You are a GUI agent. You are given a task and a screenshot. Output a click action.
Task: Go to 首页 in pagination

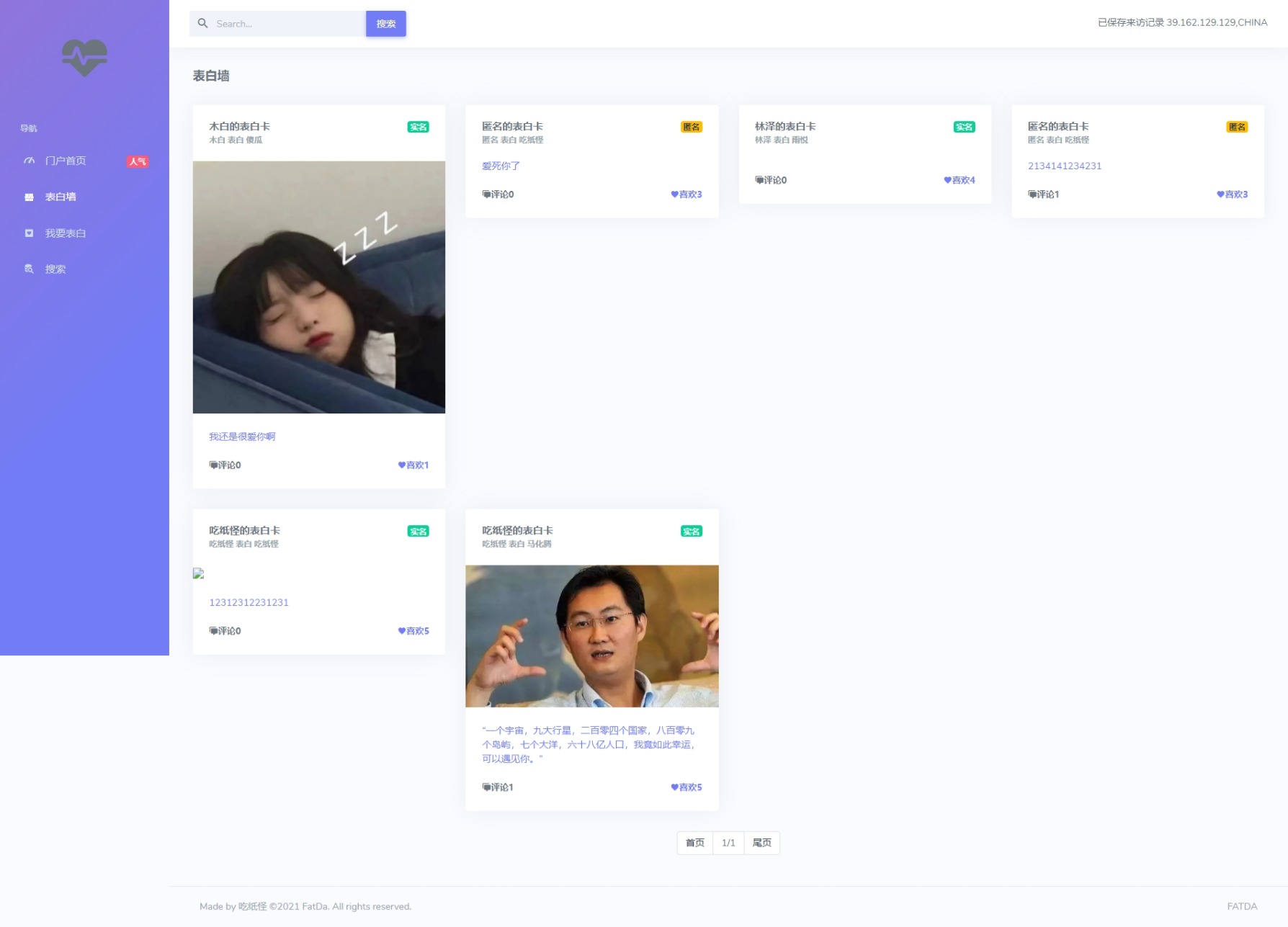pos(694,843)
